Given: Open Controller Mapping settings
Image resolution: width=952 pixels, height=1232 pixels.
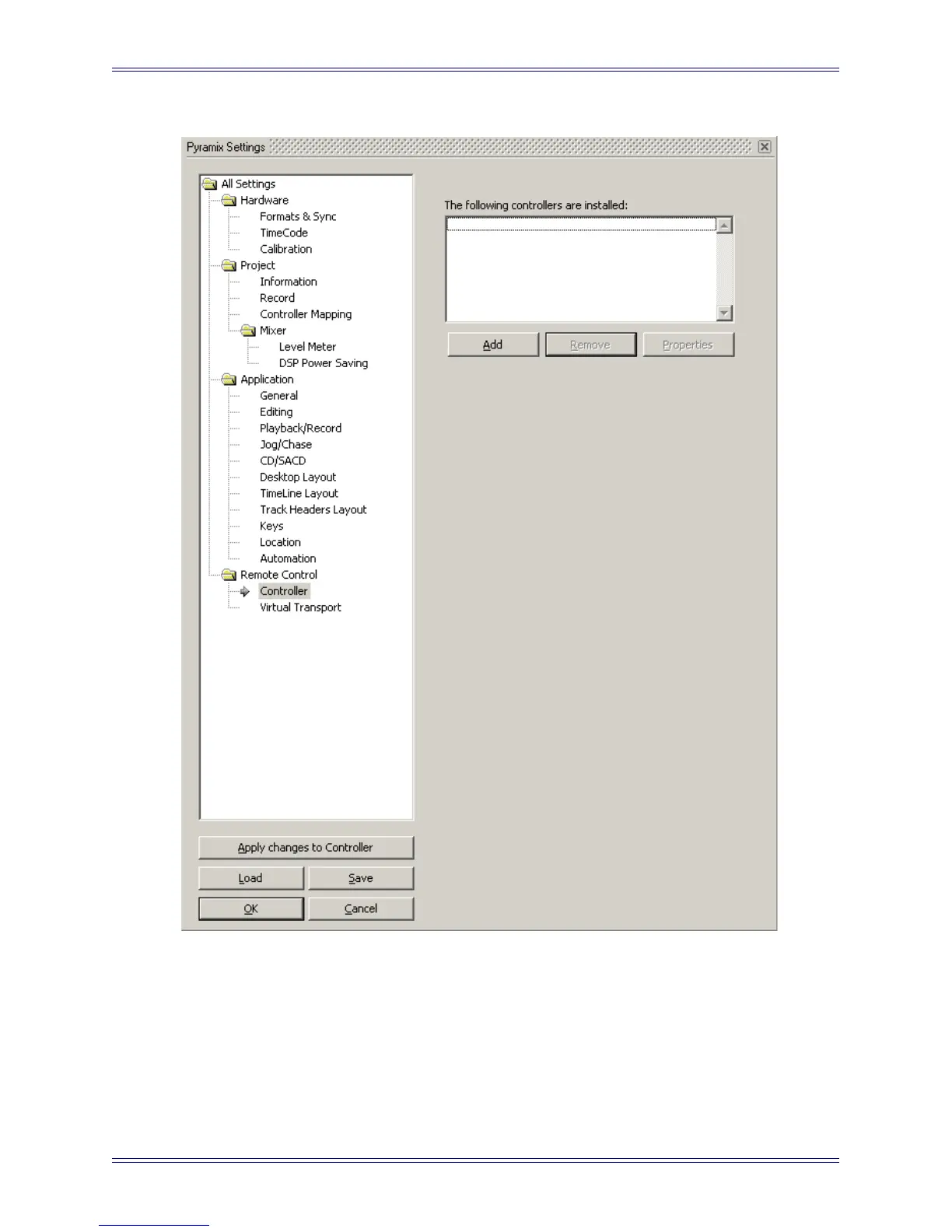Looking at the screenshot, I should (x=306, y=315).
